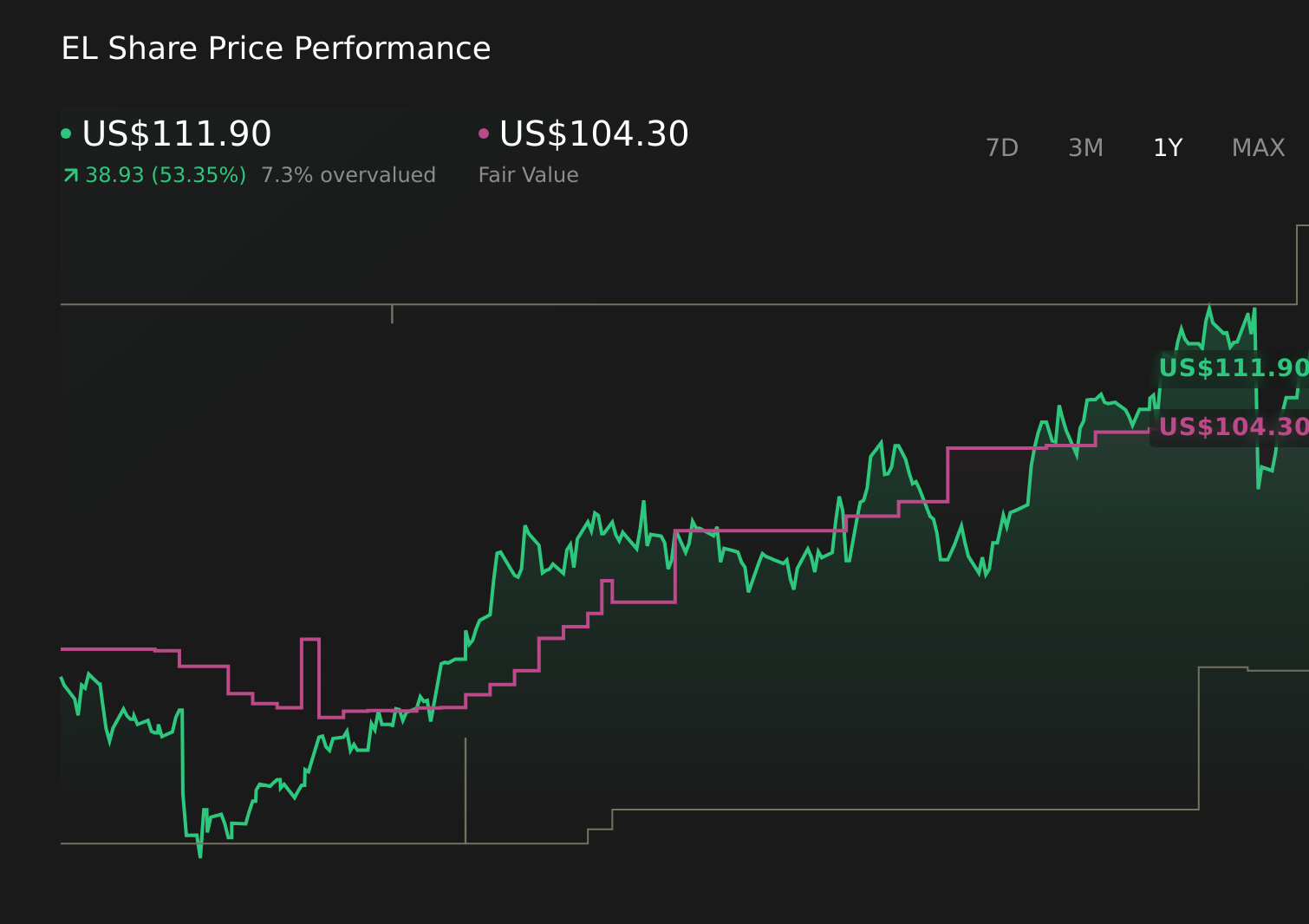Select the 1Y range selector
The height and width of the screenshot is (924, 1309).
point(1168,147)
